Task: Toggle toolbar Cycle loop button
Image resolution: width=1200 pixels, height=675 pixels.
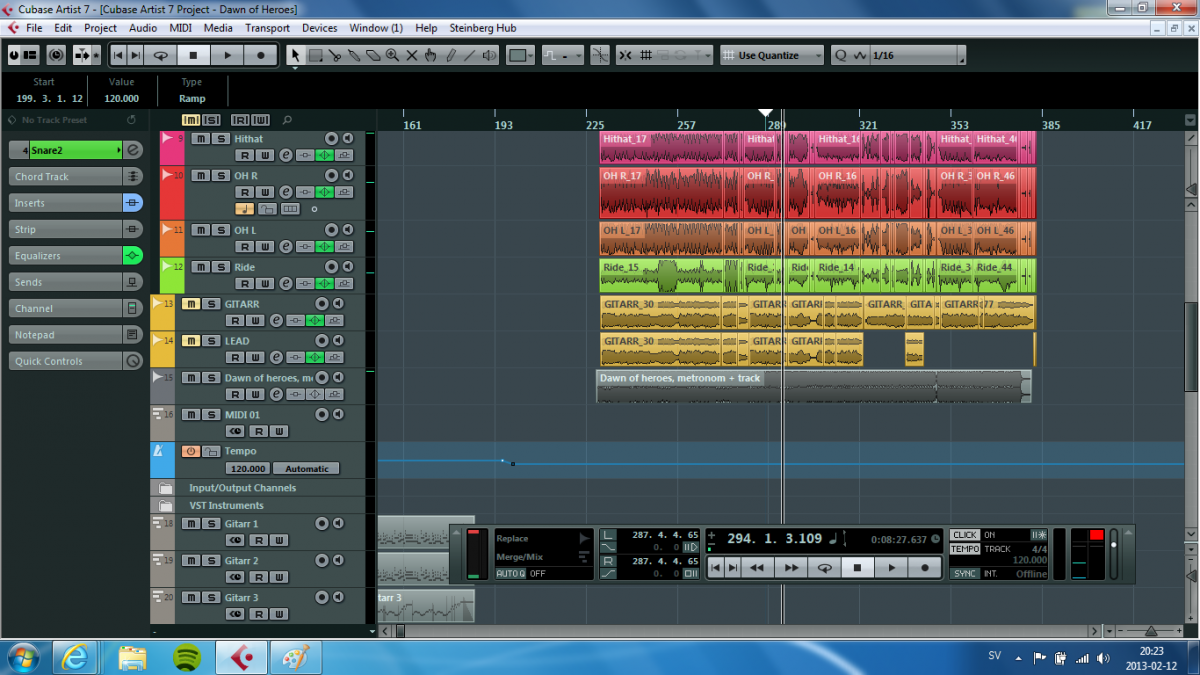Action: click(160, 55)
